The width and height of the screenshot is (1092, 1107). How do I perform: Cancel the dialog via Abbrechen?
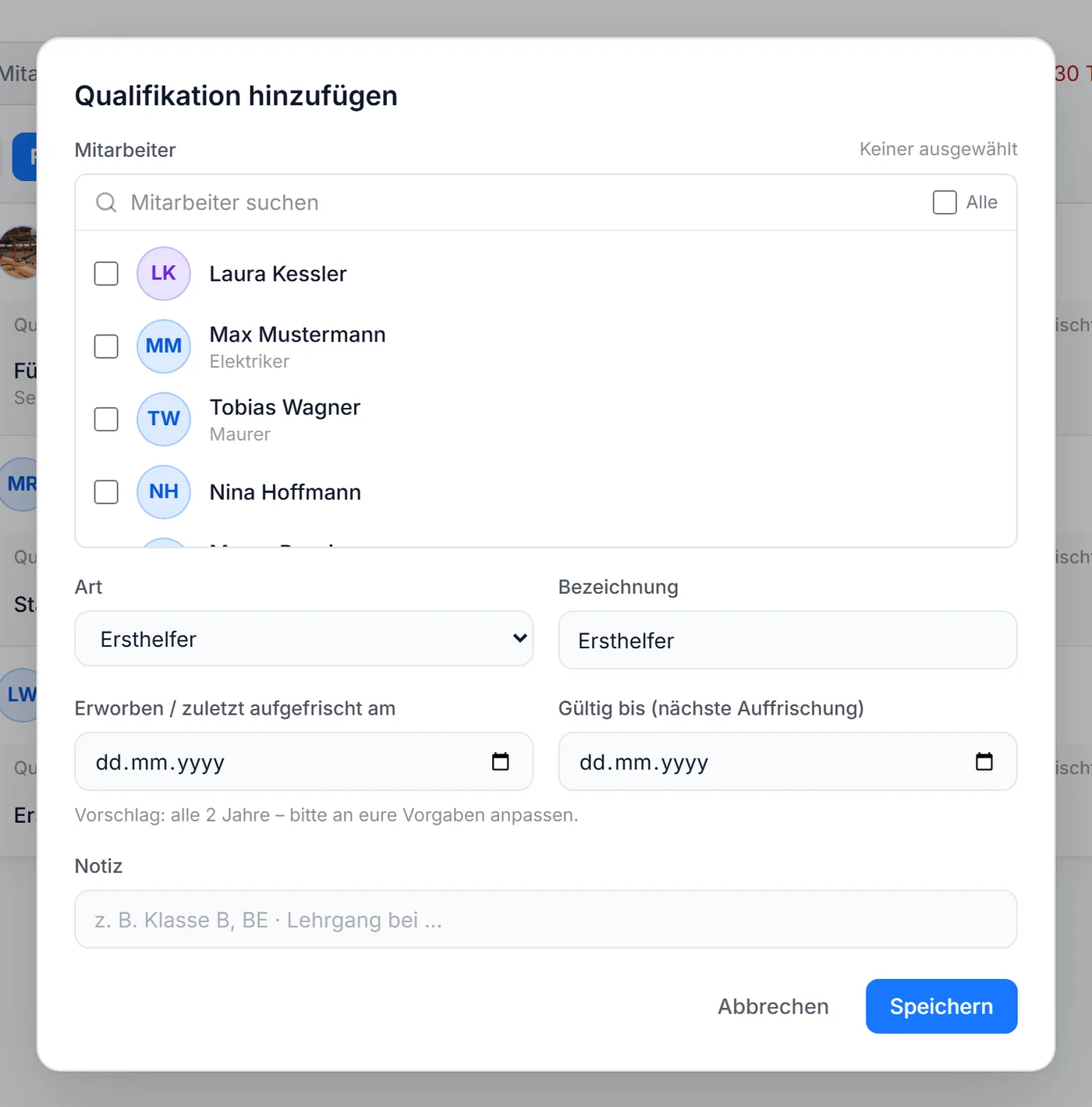click(x=773, y=1006)
